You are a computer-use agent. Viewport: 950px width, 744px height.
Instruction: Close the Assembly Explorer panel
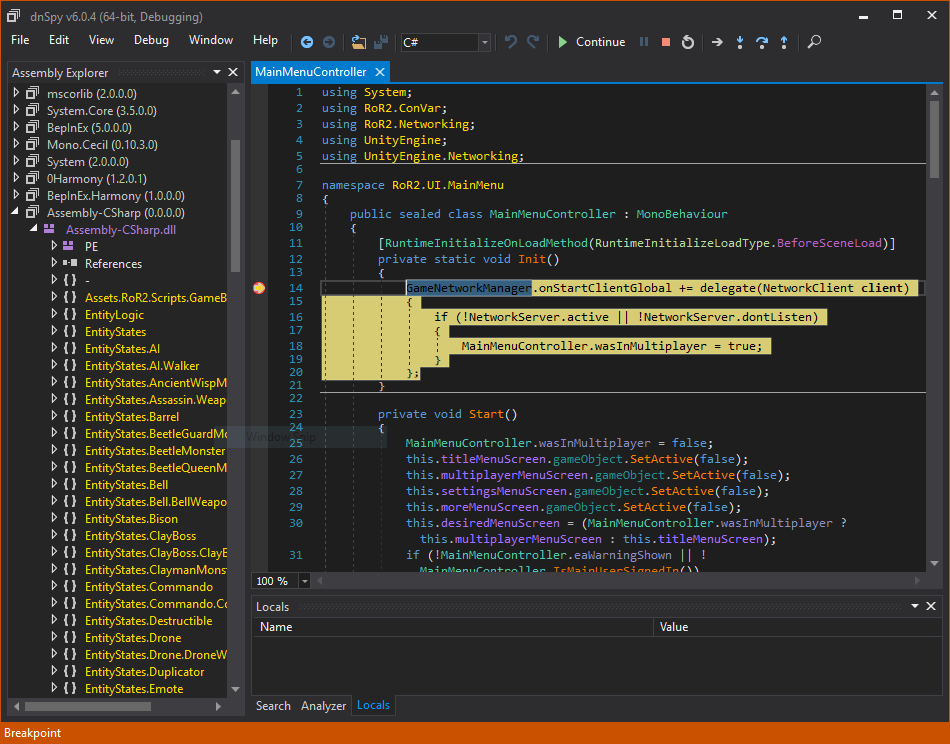pos(233,72)
